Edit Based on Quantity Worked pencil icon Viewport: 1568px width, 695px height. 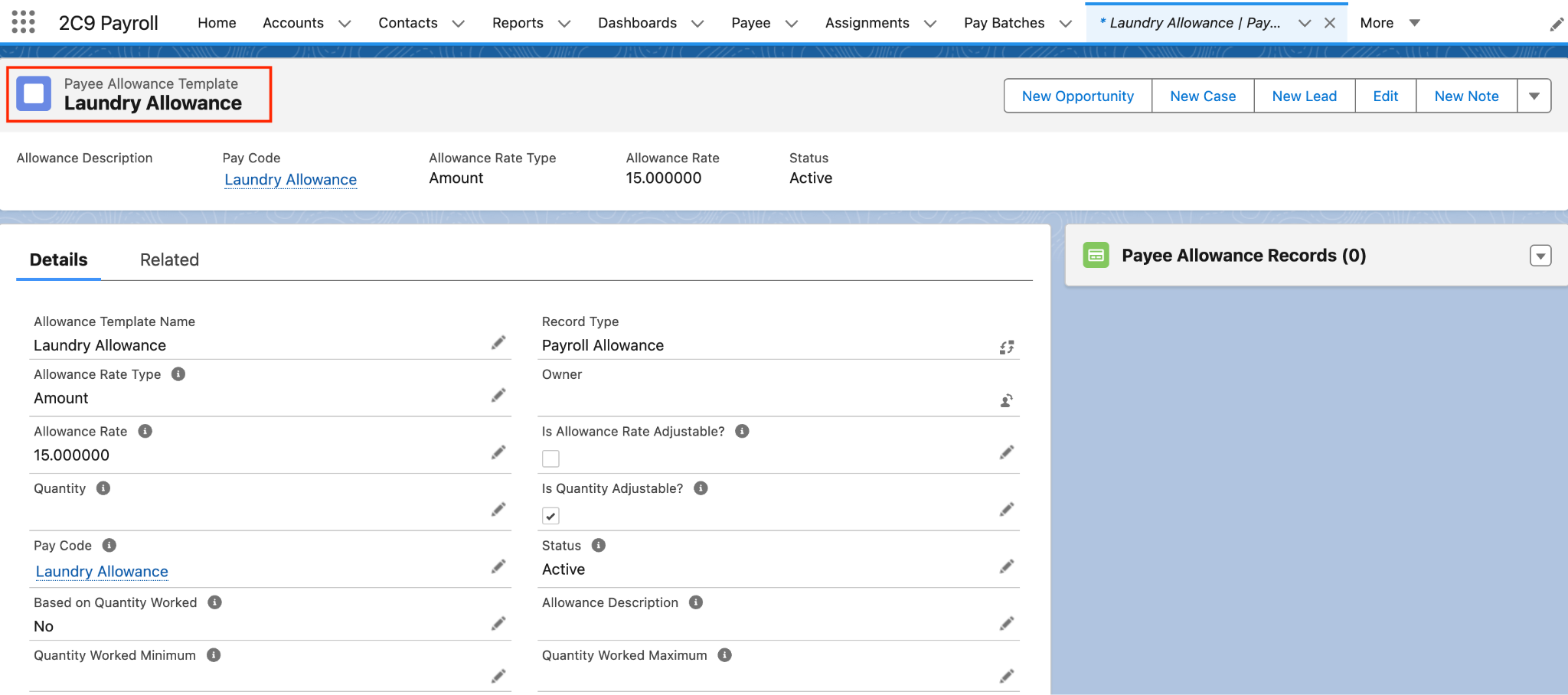click(x=498, y=624)
